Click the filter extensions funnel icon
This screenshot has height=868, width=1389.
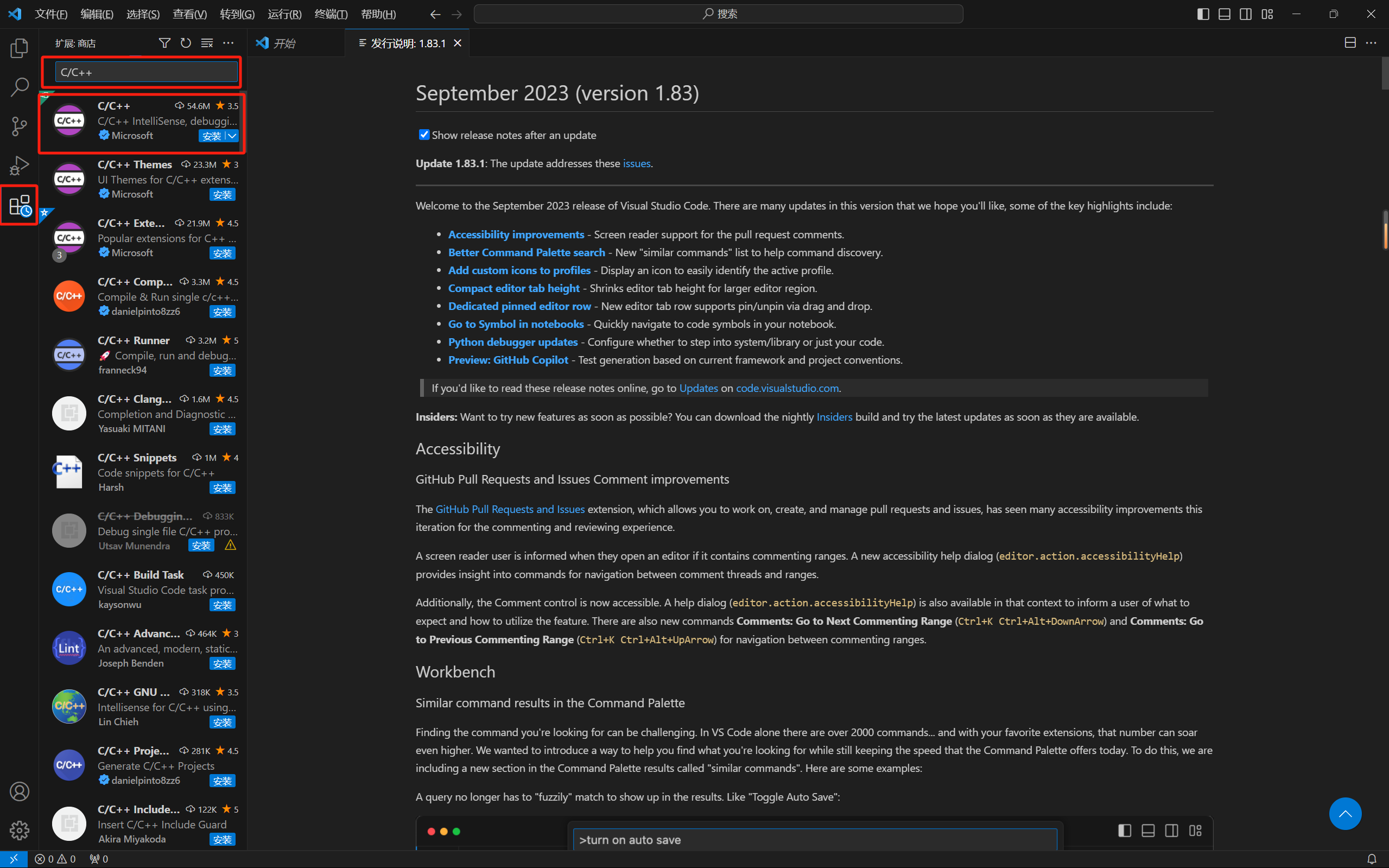click(164, 43)
